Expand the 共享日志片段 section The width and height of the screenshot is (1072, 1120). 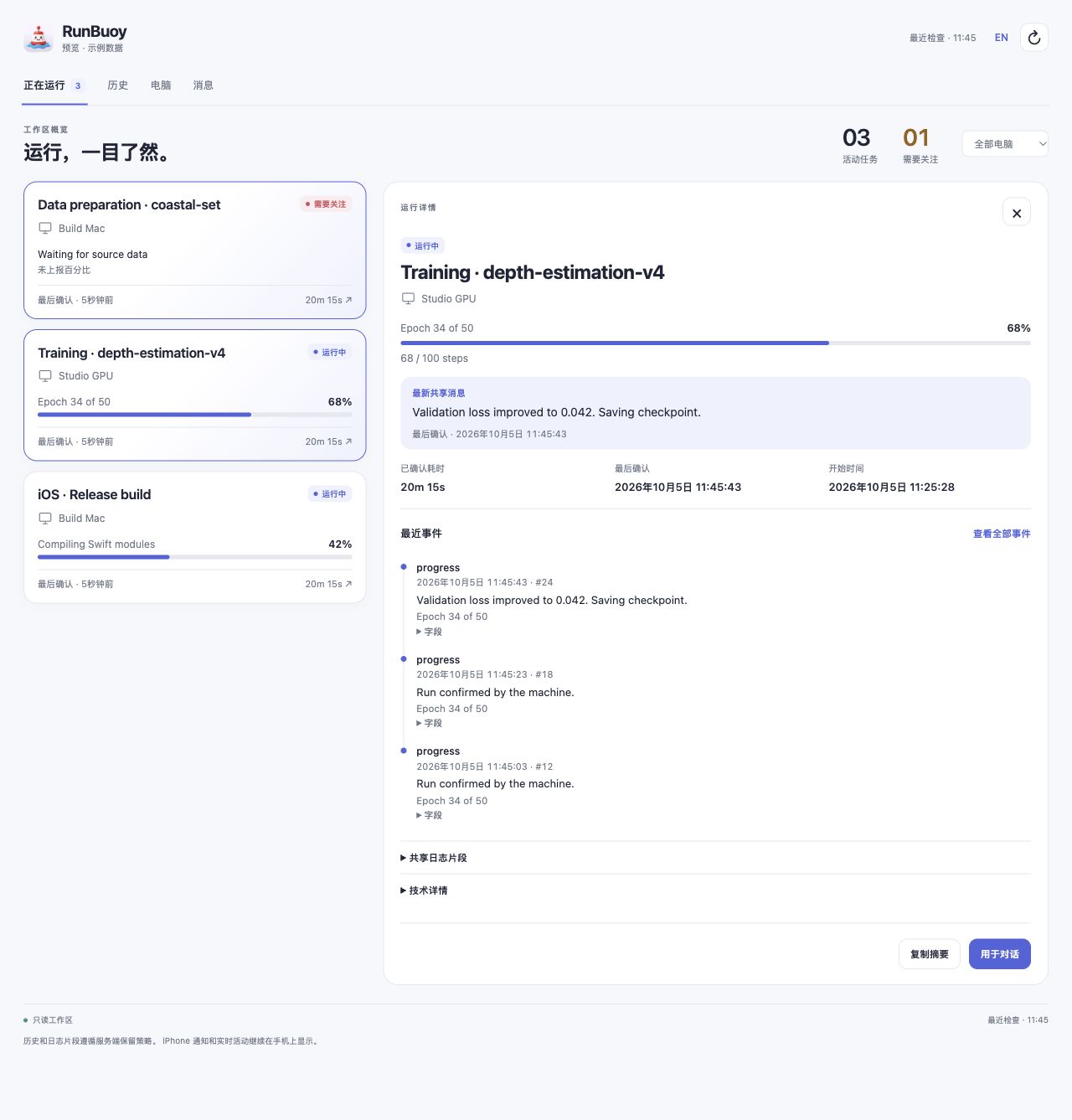[434, 858]
